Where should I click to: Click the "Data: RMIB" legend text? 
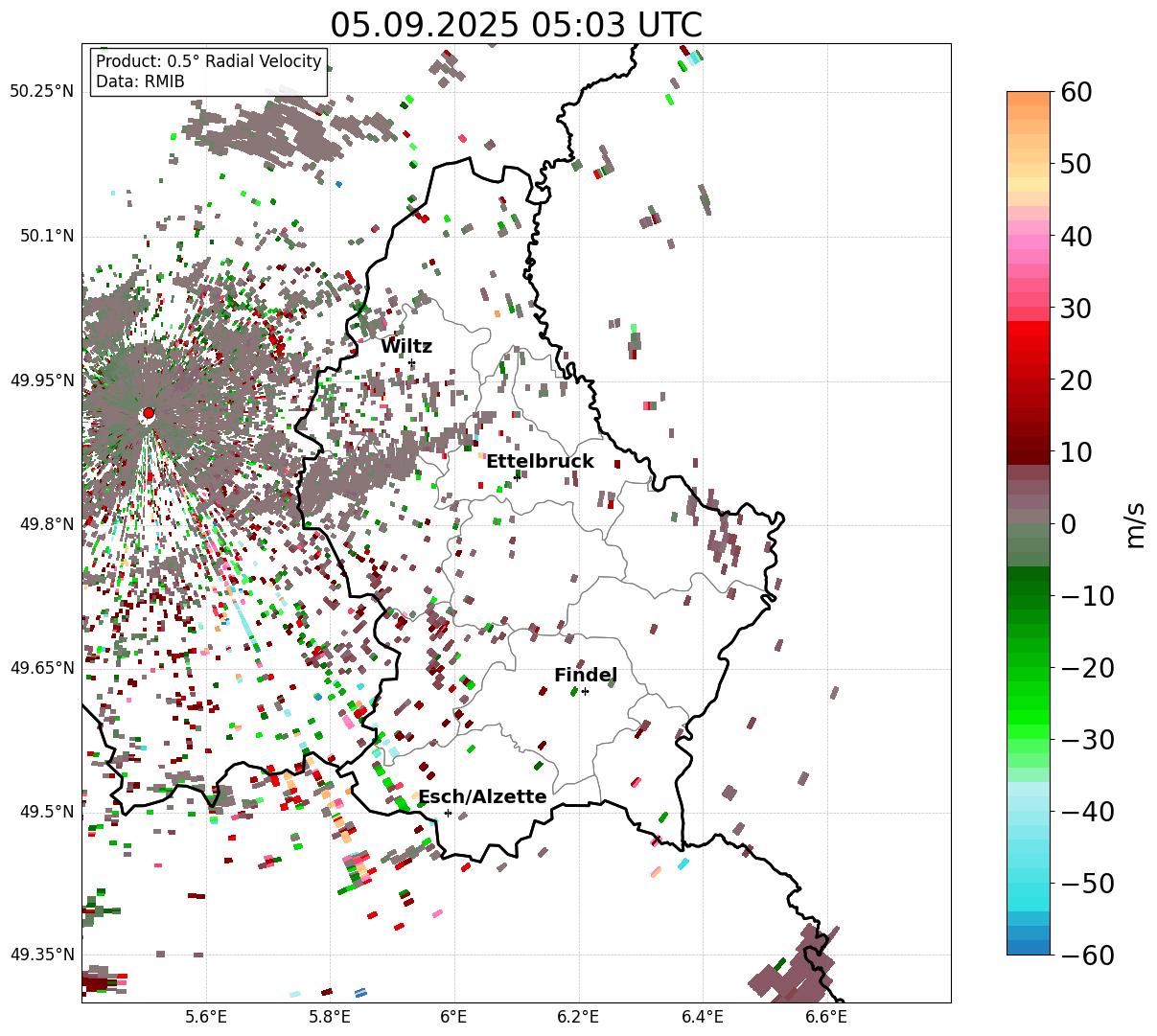pos(140,81)
